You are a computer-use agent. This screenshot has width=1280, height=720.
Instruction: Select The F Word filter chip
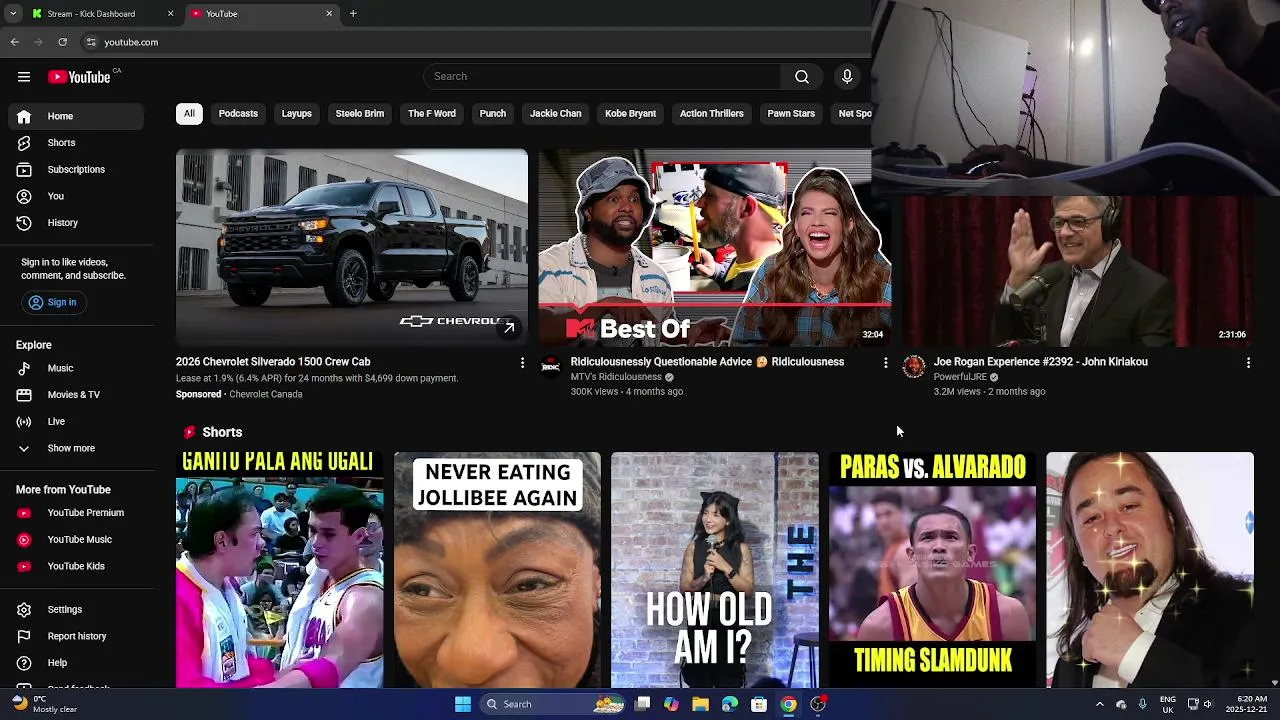[x=432, y=114]
